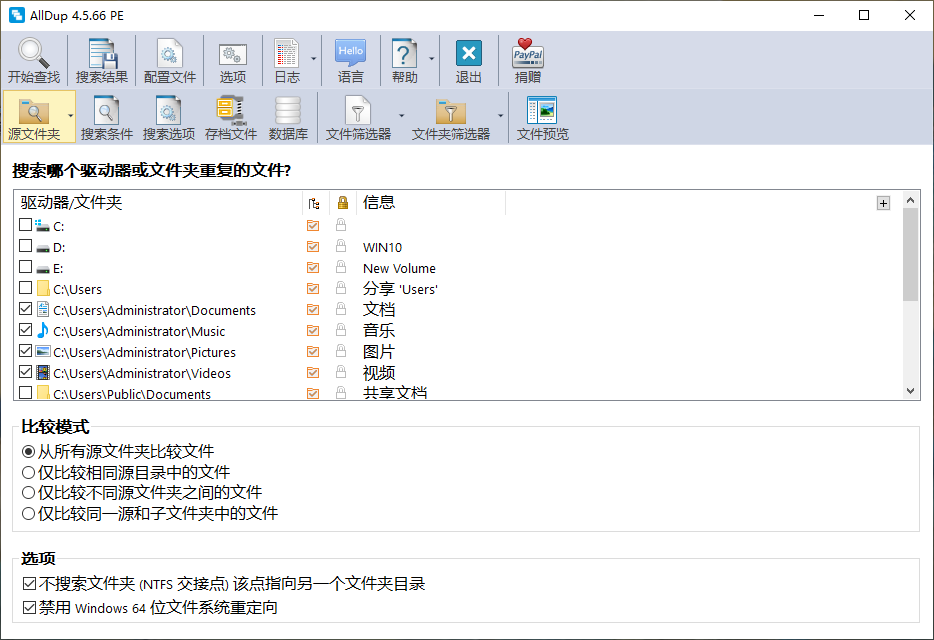Click the 退出 exit button

[x=467, y=60]
